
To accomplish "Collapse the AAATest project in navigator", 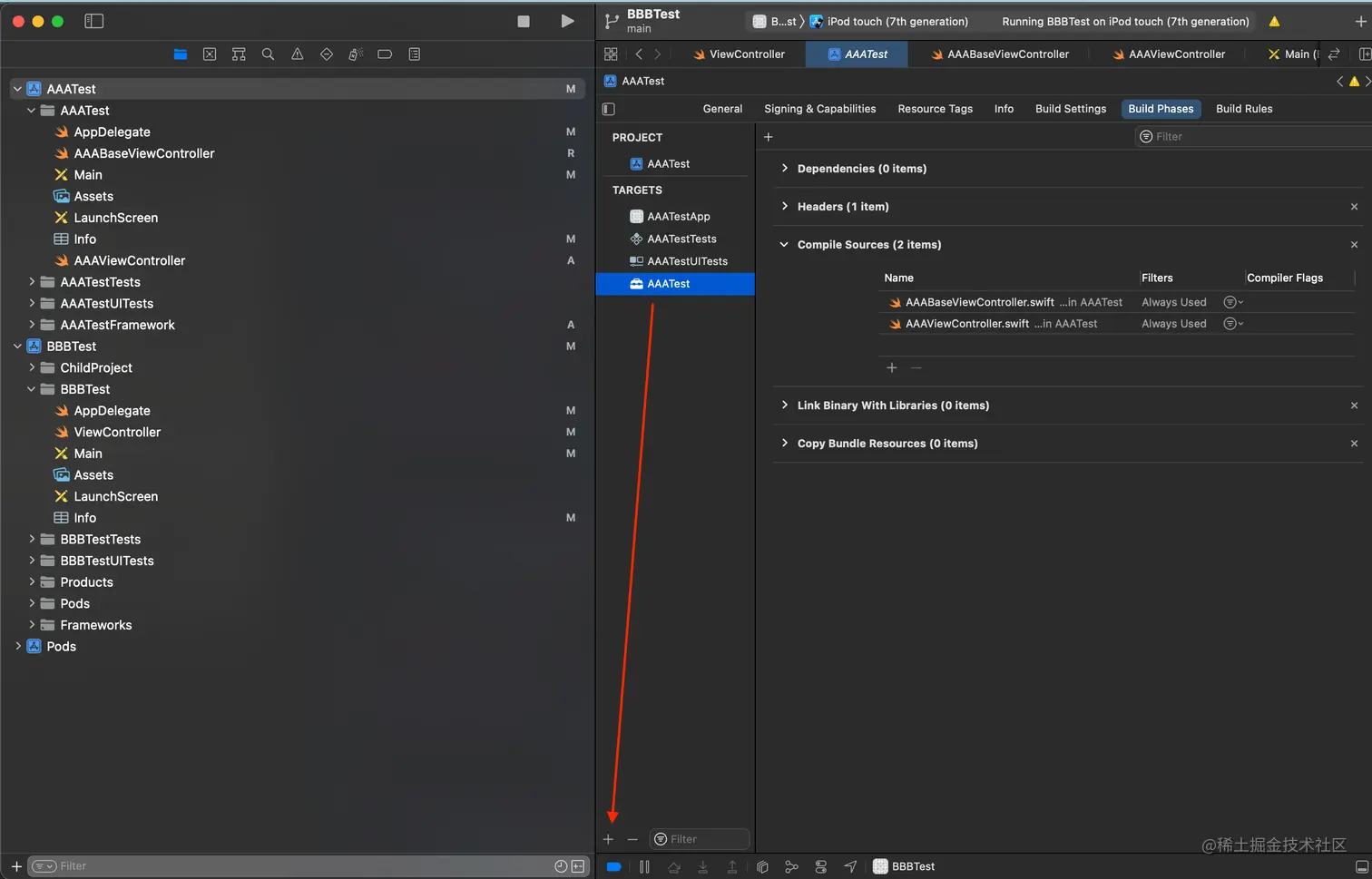I will [17, 89].
